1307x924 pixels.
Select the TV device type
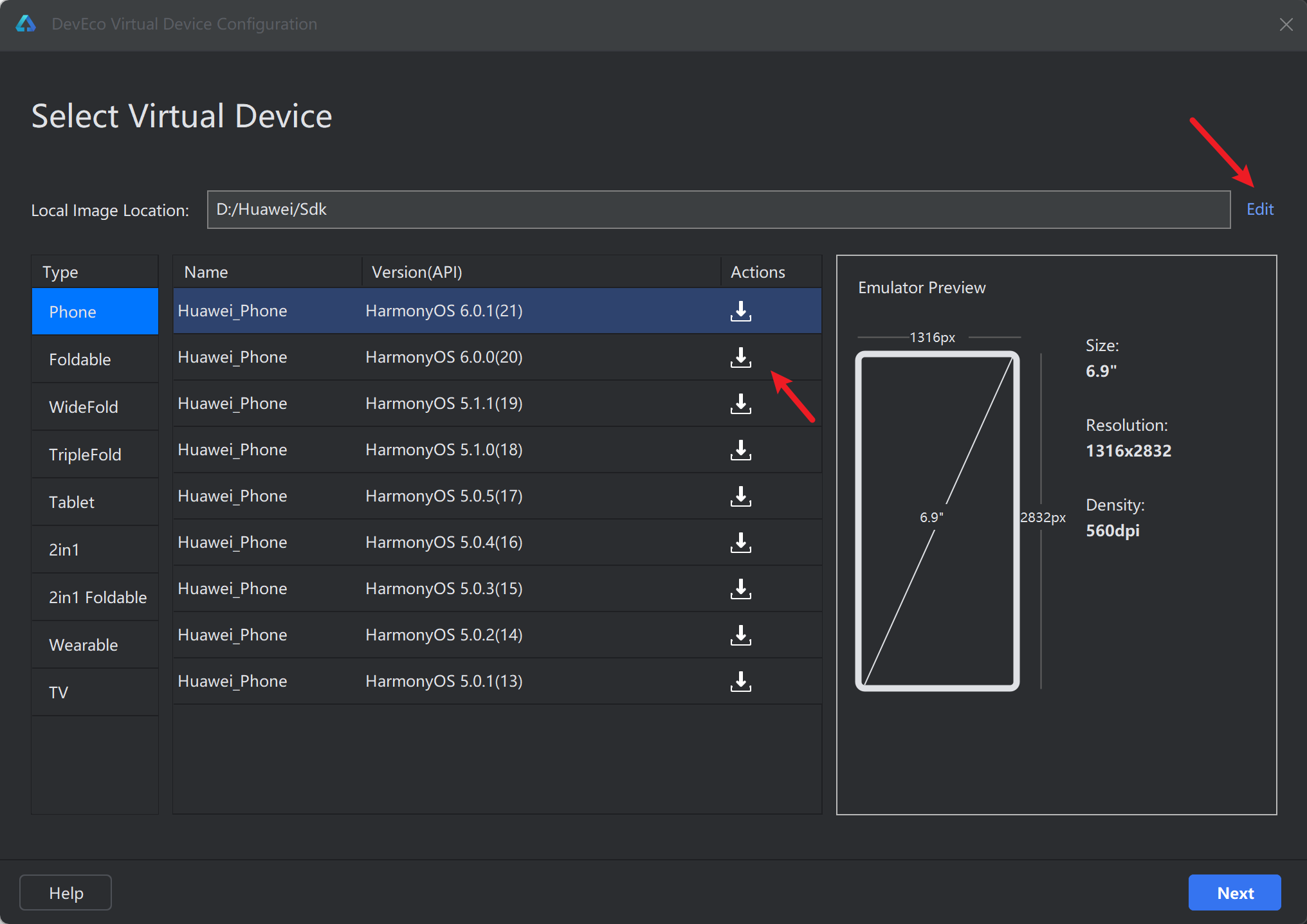pos(59,693)
